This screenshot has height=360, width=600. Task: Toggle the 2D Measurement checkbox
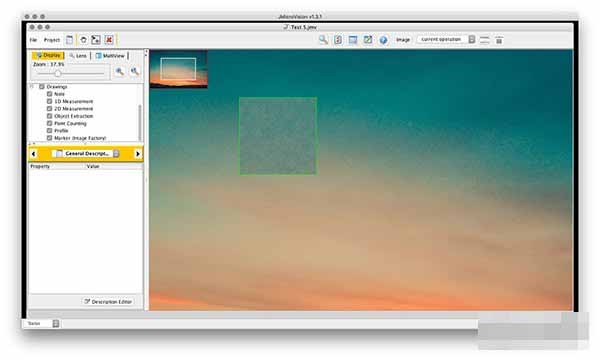(x=49, y=109)
